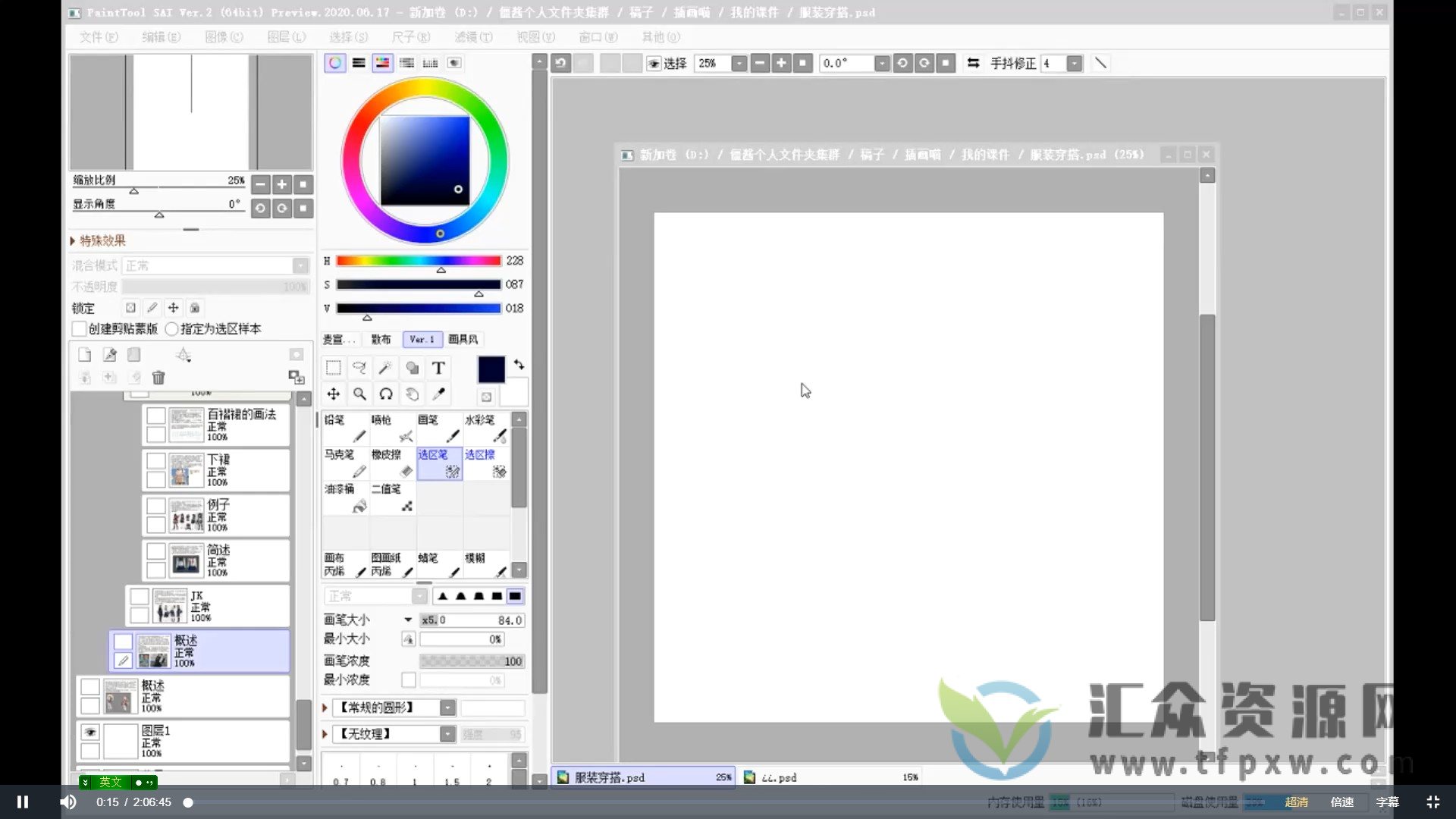Select the 指定为选区样本 radio option
This screenshot has width=1456, height=819.
click(171, 329)
